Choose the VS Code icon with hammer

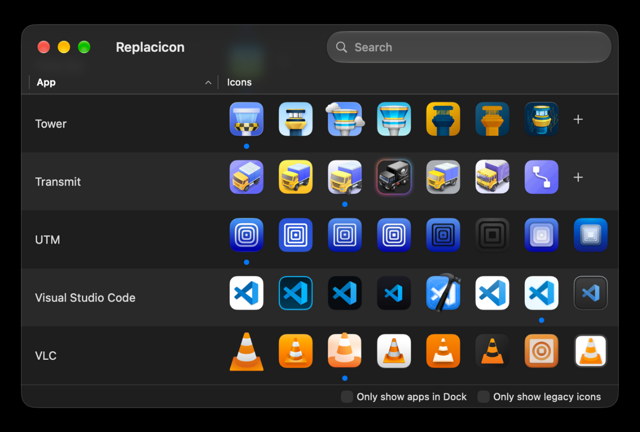(443, 293)
